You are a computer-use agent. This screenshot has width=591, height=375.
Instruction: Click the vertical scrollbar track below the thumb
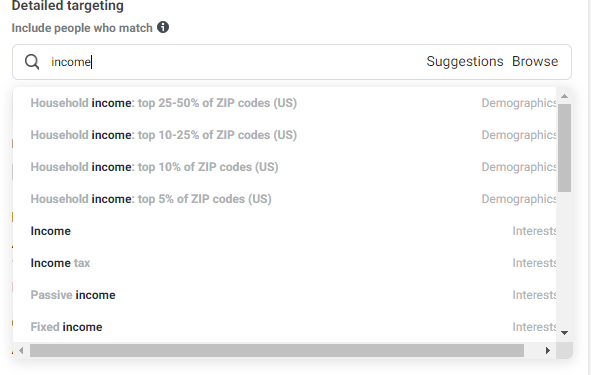pyautogui.click(x=564, y=259)
